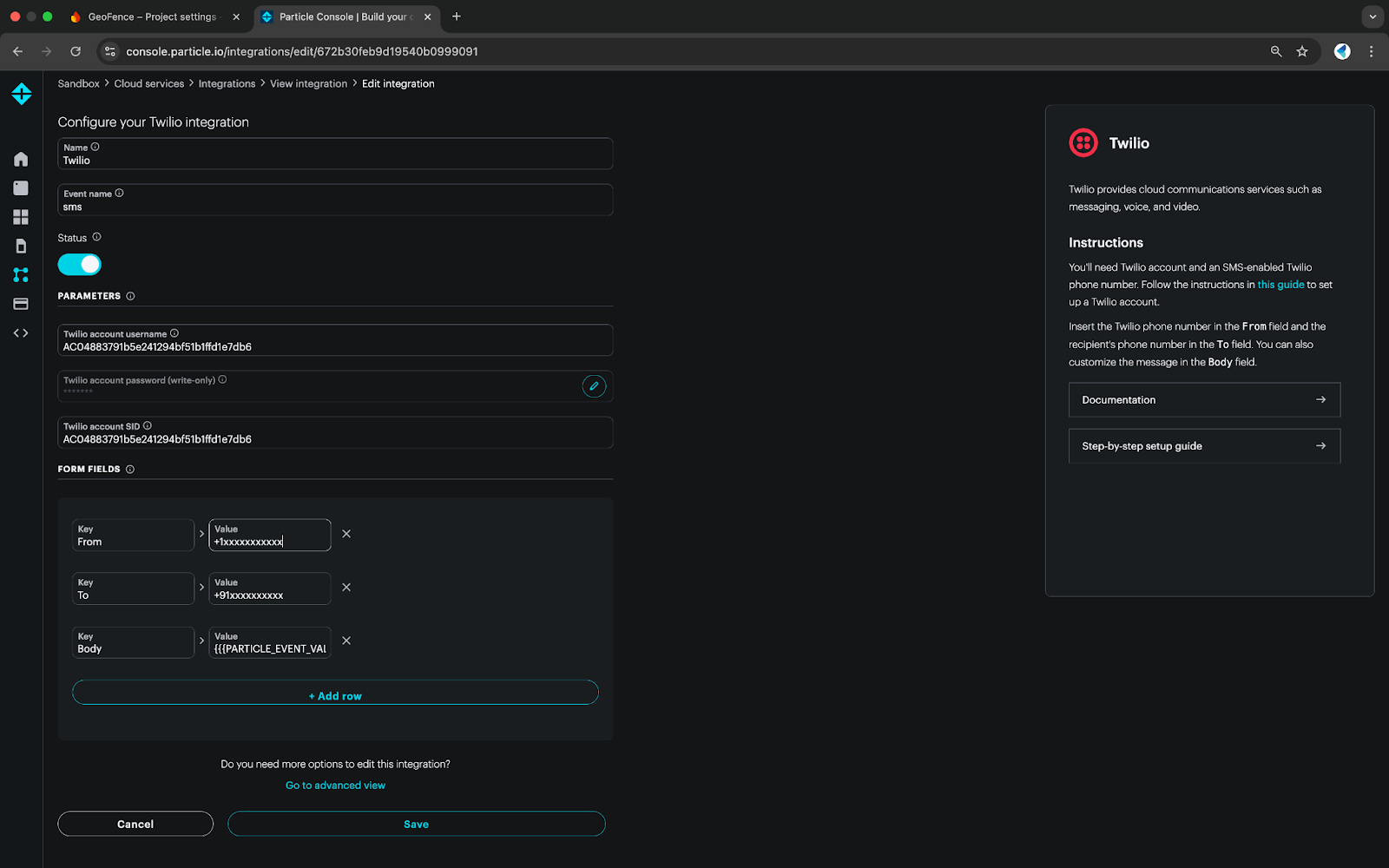Open the code brackets icon in the sidebar

(21, 333)
